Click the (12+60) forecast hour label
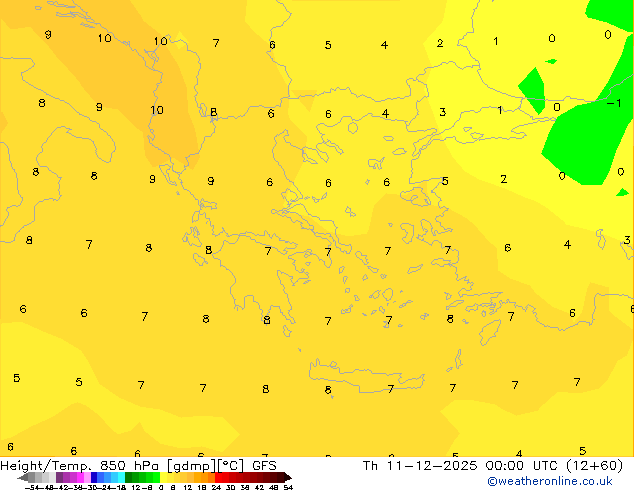Image resolution: width=634 pixels, height=490 pixels. pyautogui.click(x=594, y=466)
